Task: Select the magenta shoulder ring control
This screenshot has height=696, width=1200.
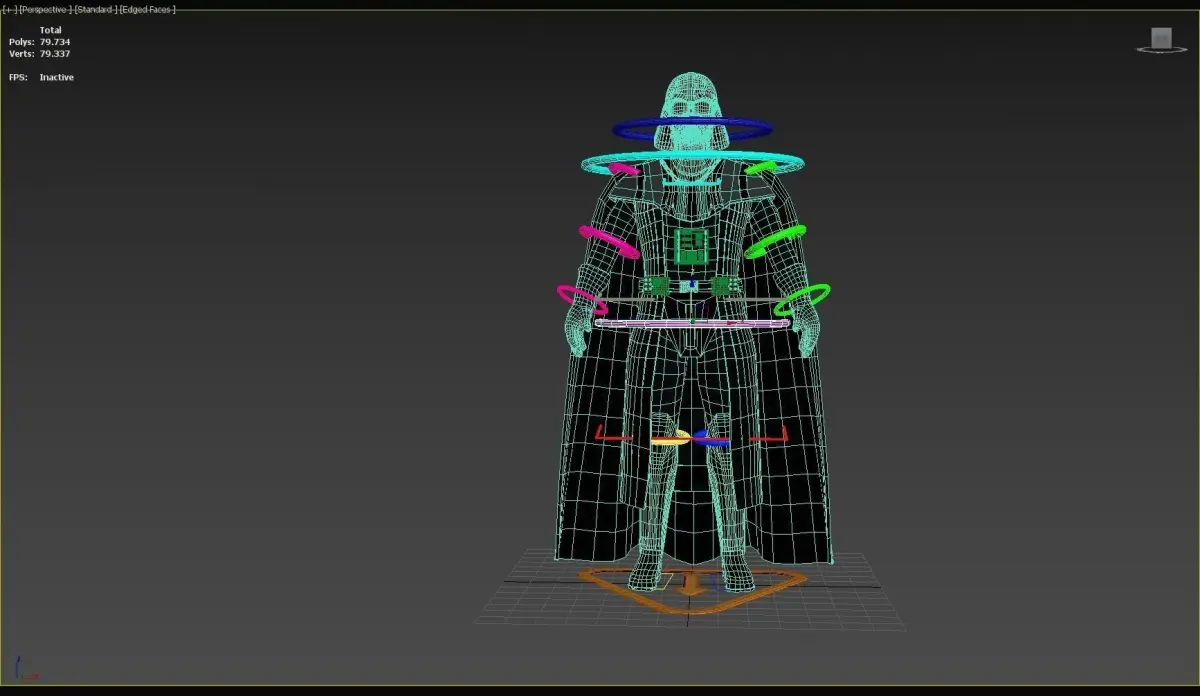Action: tap(625, 169)
